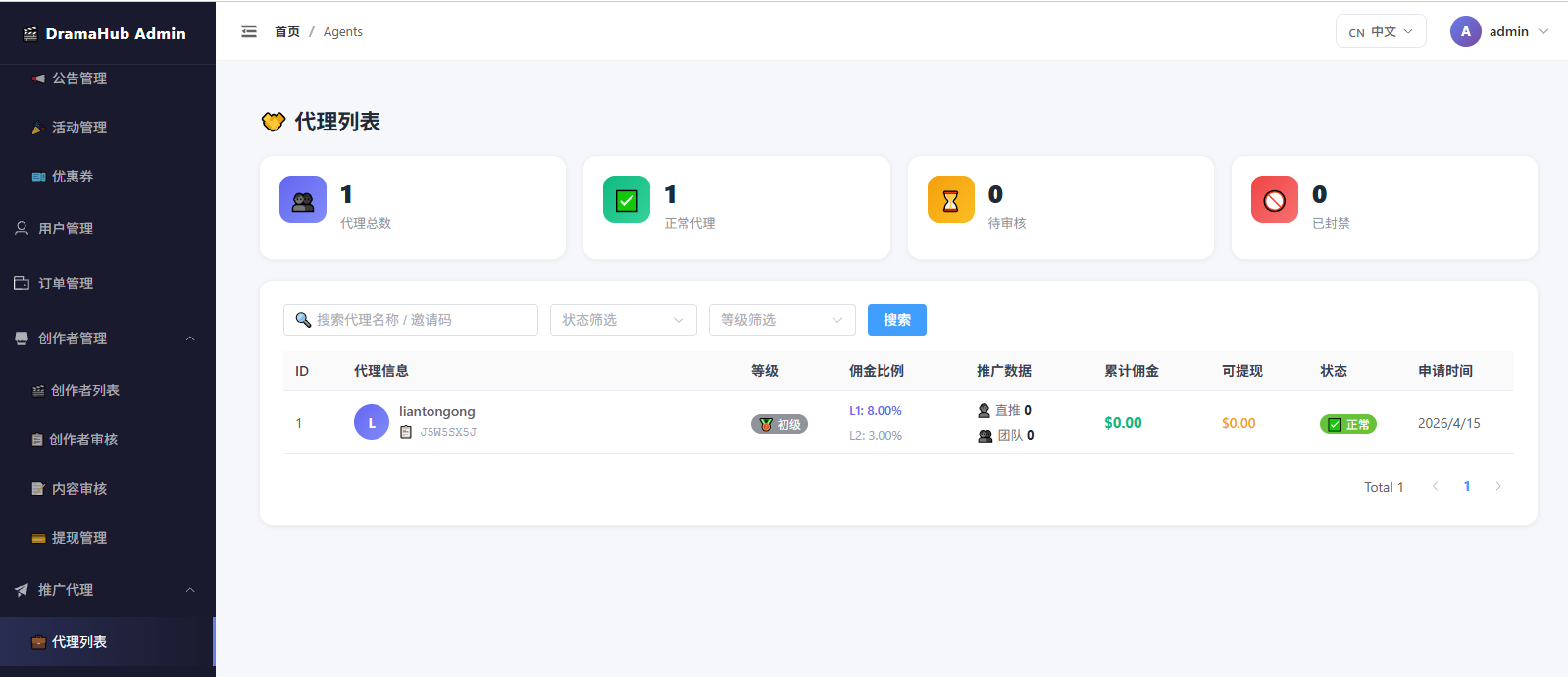Collapse the 推广代理 submenu chevron
The height and width of the screenshot is (677, 1568).
coord(190,590)
